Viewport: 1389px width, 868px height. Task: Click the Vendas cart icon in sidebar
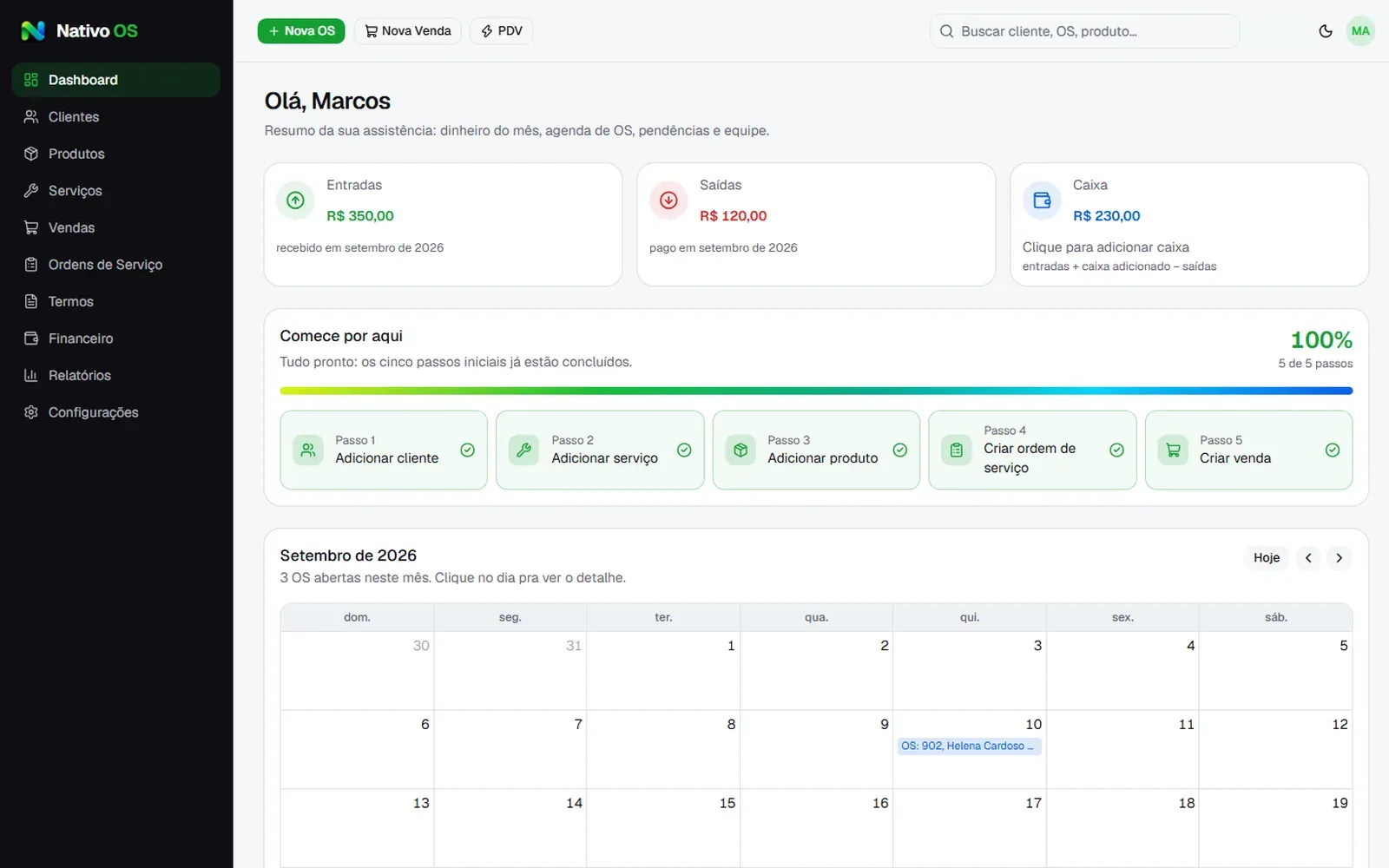[x=31, y=227]
